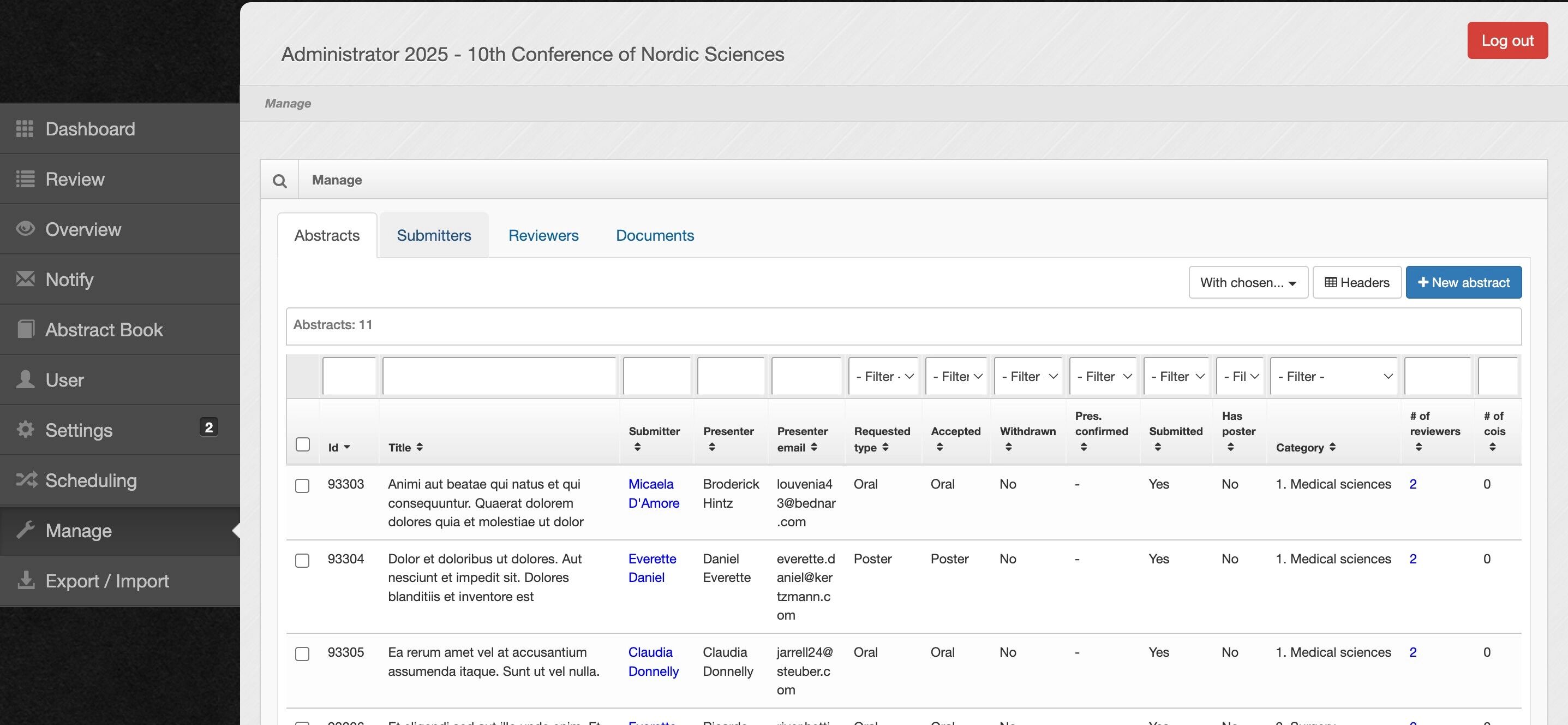Click the Notify envelope icon
Screen dimensions: 1568x725
[x=25, y=279]
